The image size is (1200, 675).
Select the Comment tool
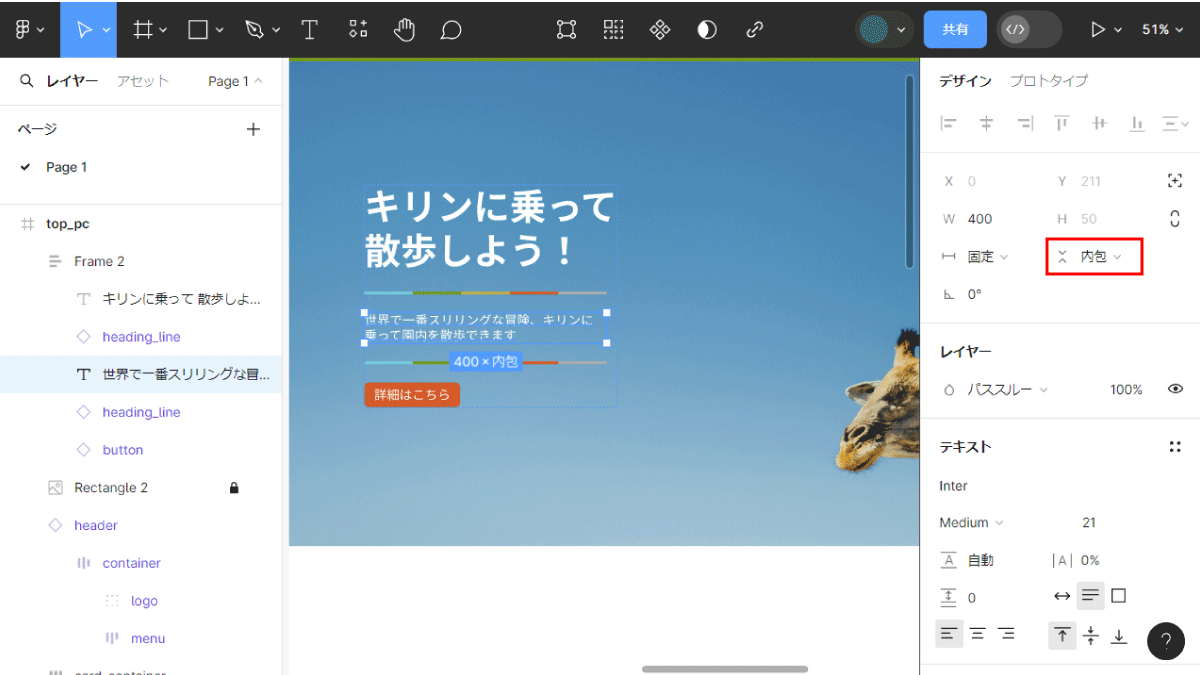pyautogui.click(x=451, y=30)
